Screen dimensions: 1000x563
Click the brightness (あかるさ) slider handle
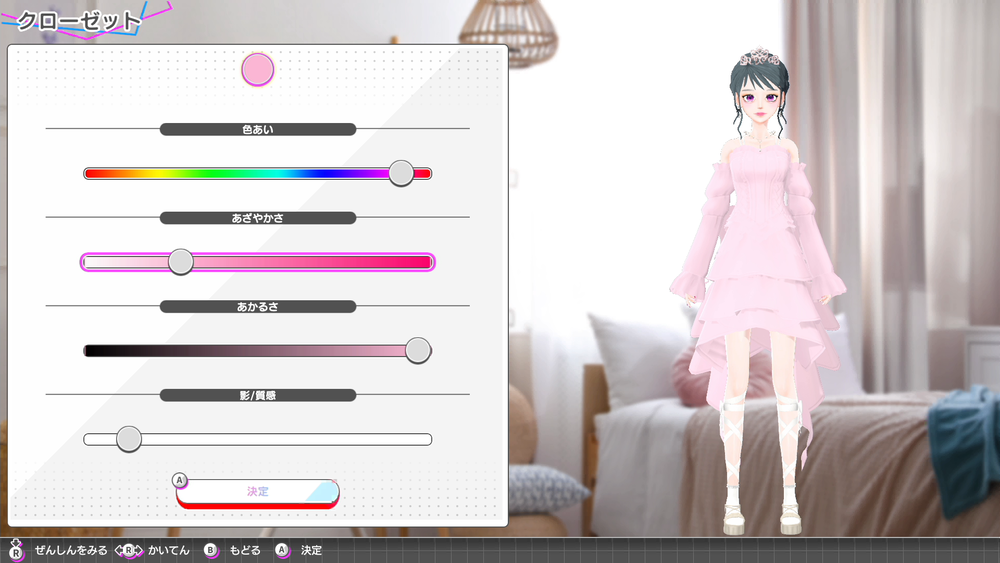pyautogui.click(x=418, y=350)
